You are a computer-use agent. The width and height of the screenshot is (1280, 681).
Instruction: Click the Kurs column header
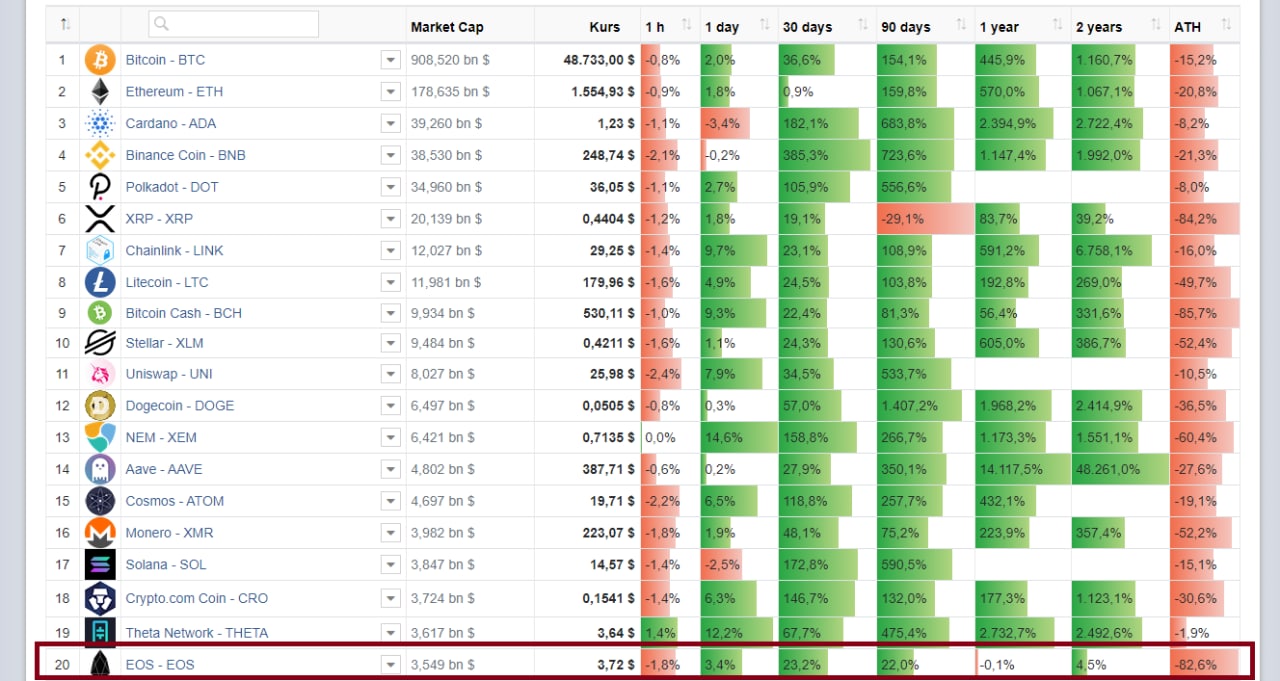(605, 27)
